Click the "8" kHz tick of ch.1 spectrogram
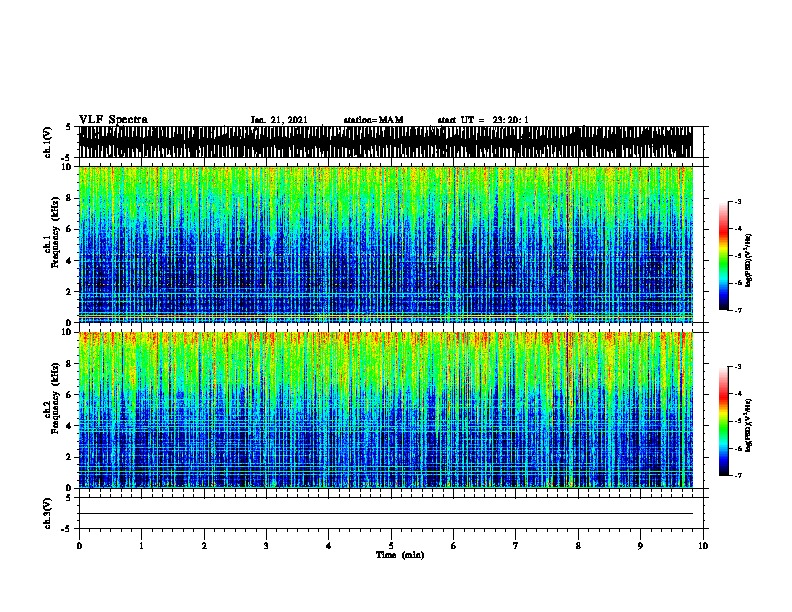 70,198
